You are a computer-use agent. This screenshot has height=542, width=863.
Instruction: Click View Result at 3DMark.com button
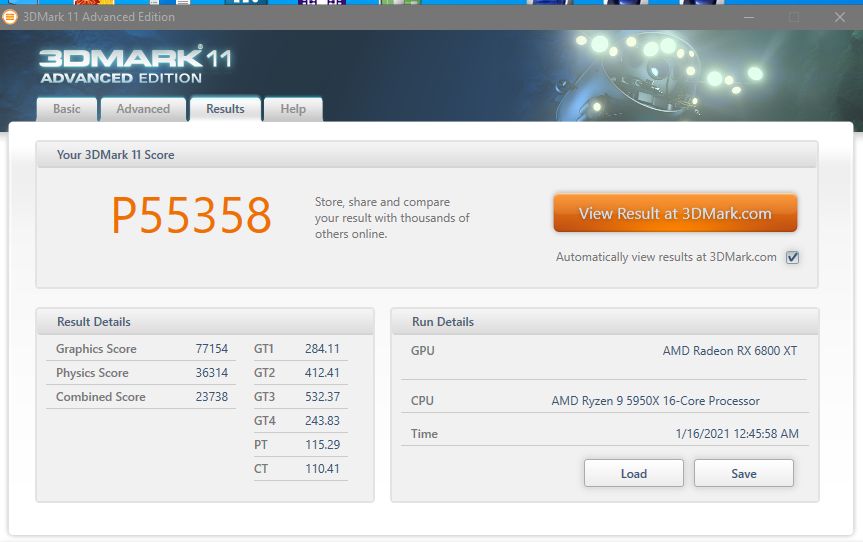pyautogui.click(x=675, y=213)
